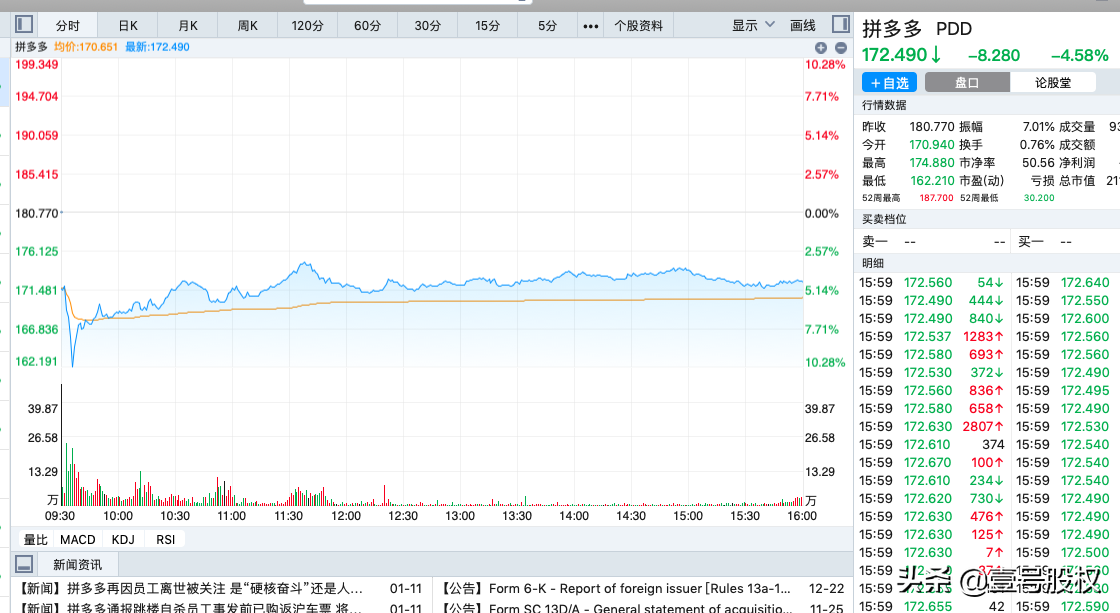Viewport: 1120px width, 613px height.
Task: Toggle the left sidebar panel icon
Action: tap(24, 24)
